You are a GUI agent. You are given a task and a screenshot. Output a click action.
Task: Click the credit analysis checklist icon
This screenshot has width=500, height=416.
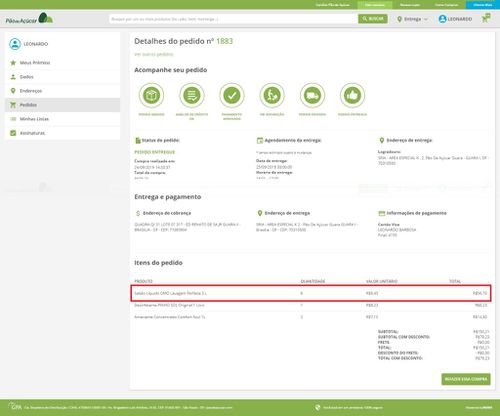point(192,95)
